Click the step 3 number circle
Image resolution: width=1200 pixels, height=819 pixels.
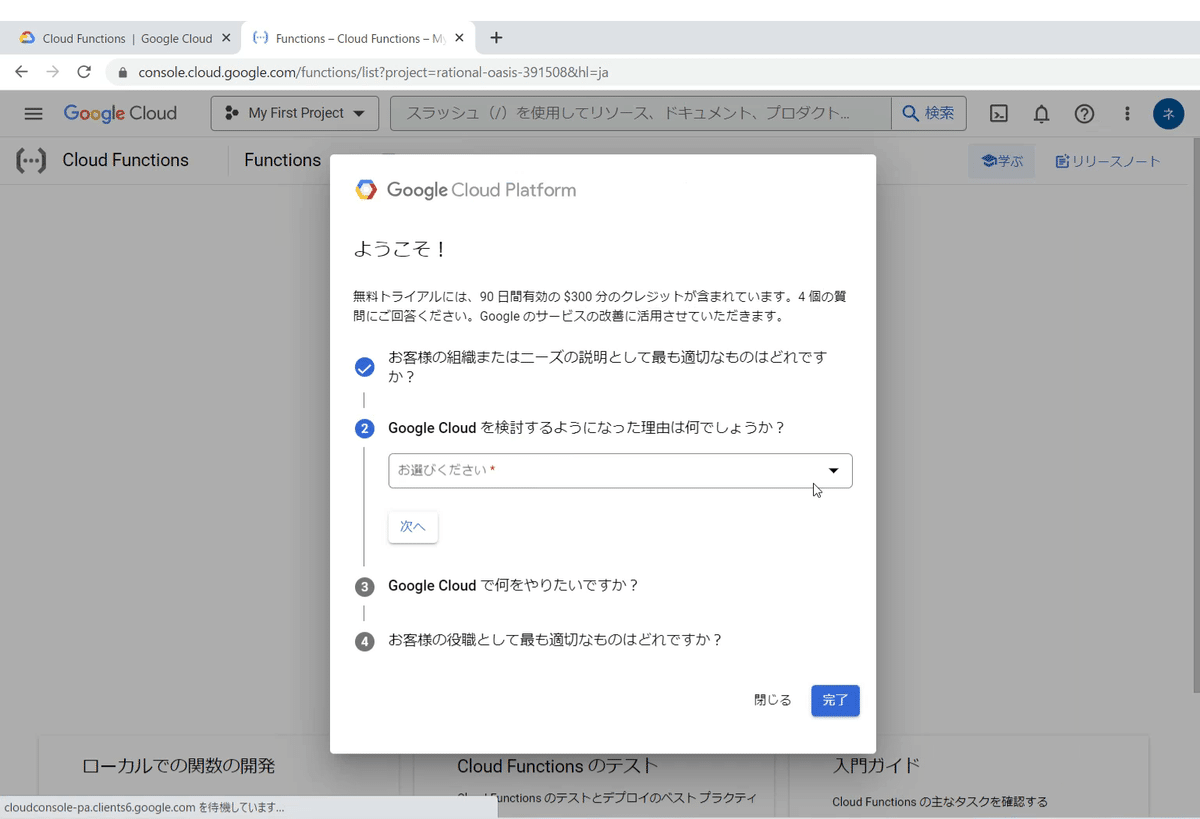tap(365, 586)
